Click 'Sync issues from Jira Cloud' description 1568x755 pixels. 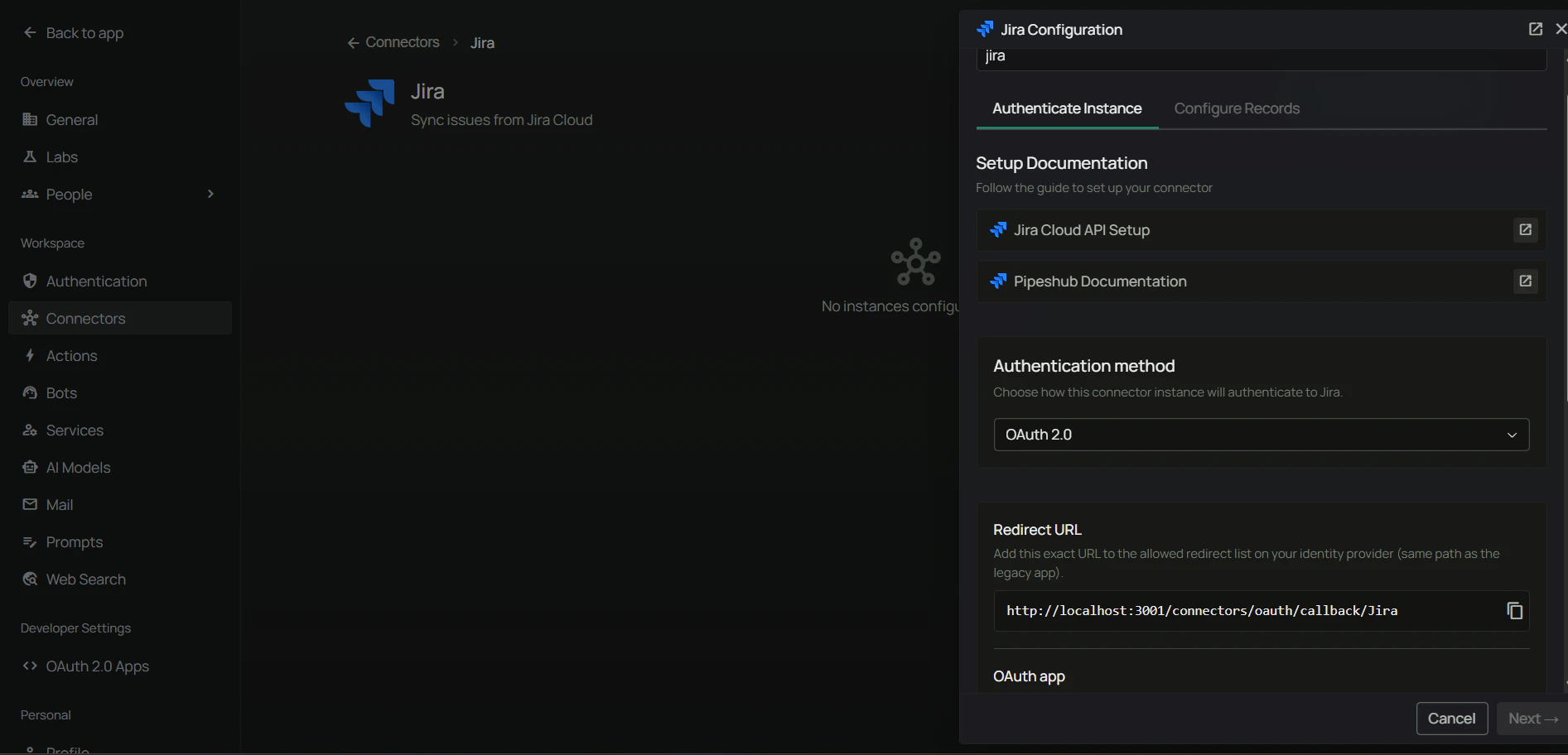(x=501, y=120)
